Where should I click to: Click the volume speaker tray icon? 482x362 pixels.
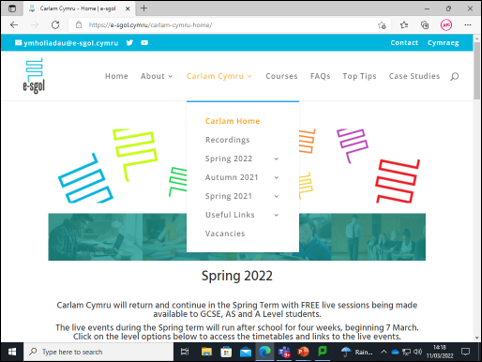tap(417, 351)
